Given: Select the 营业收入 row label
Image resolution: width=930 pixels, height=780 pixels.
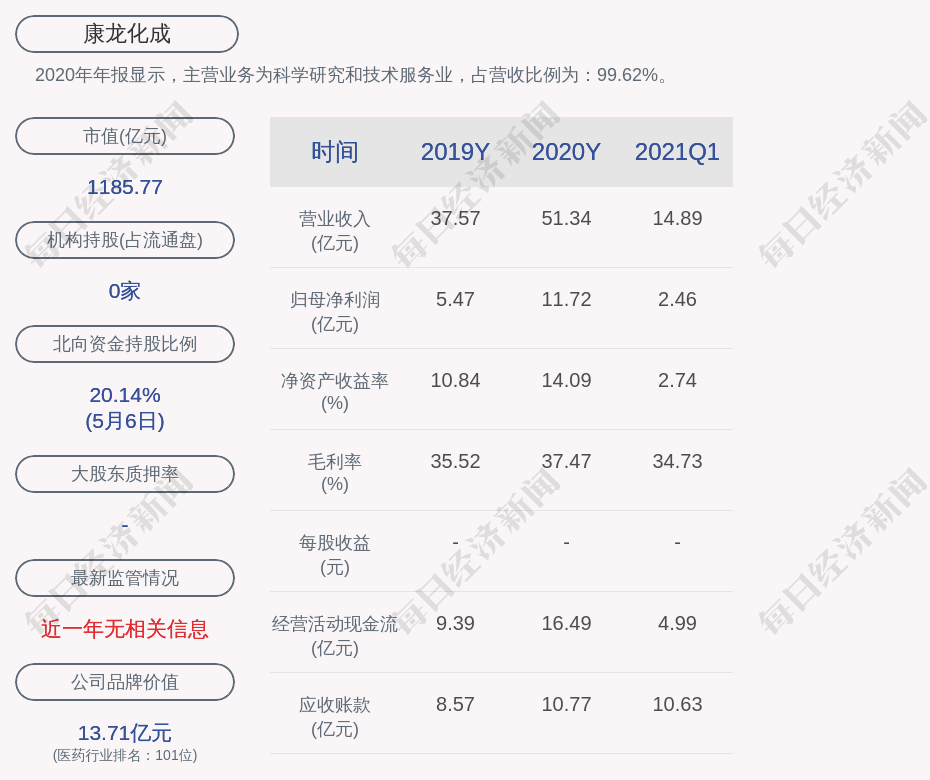Looking at the screenshot, I should tap(335, 219).
